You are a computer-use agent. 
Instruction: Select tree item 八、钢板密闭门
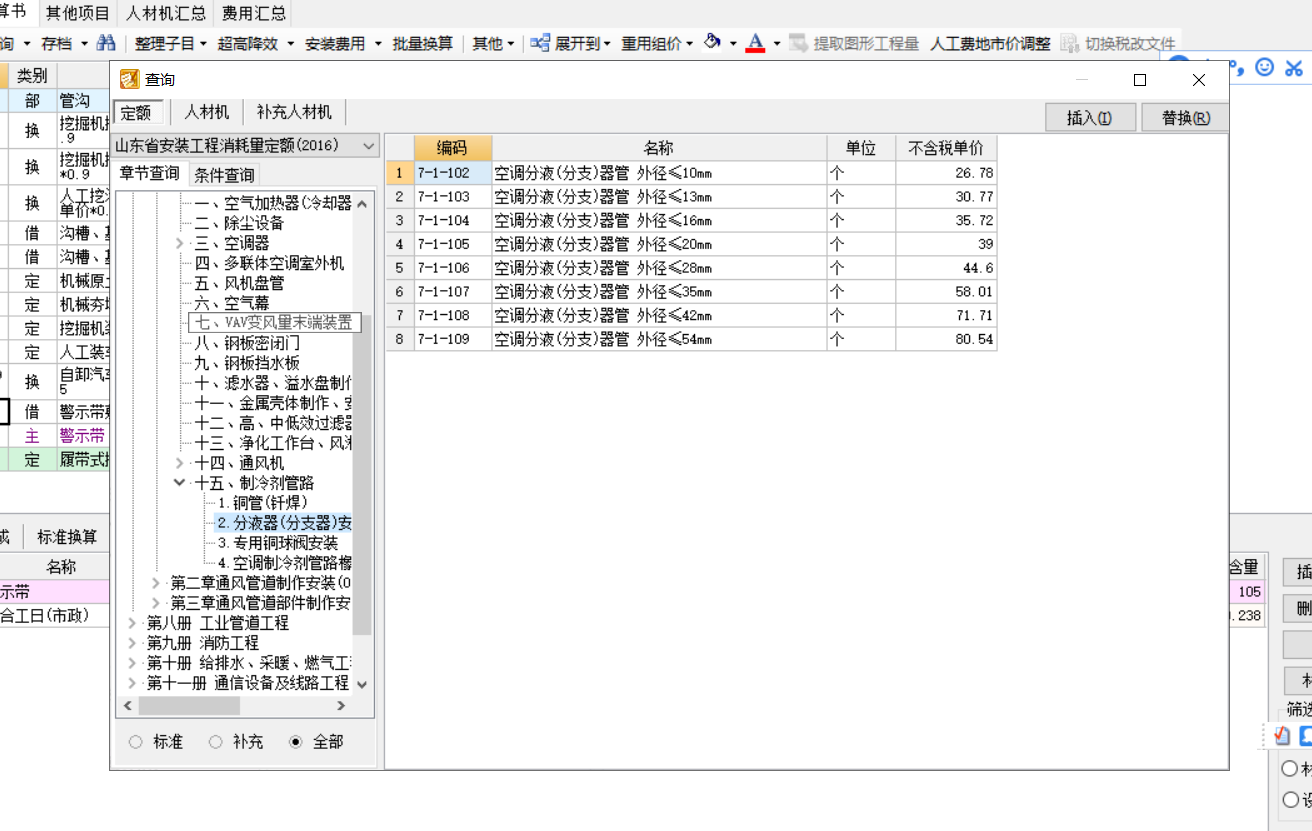(x=246, y=343)
